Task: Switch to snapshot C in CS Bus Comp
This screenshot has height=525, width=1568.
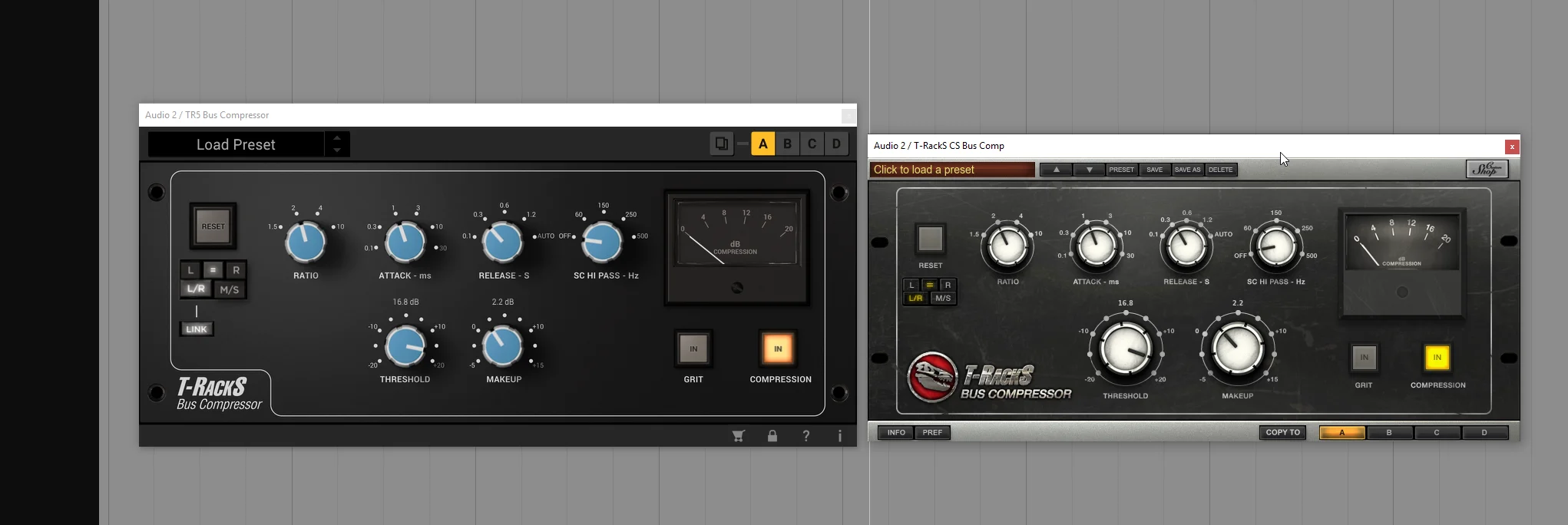Action: tap(1437, 432)
